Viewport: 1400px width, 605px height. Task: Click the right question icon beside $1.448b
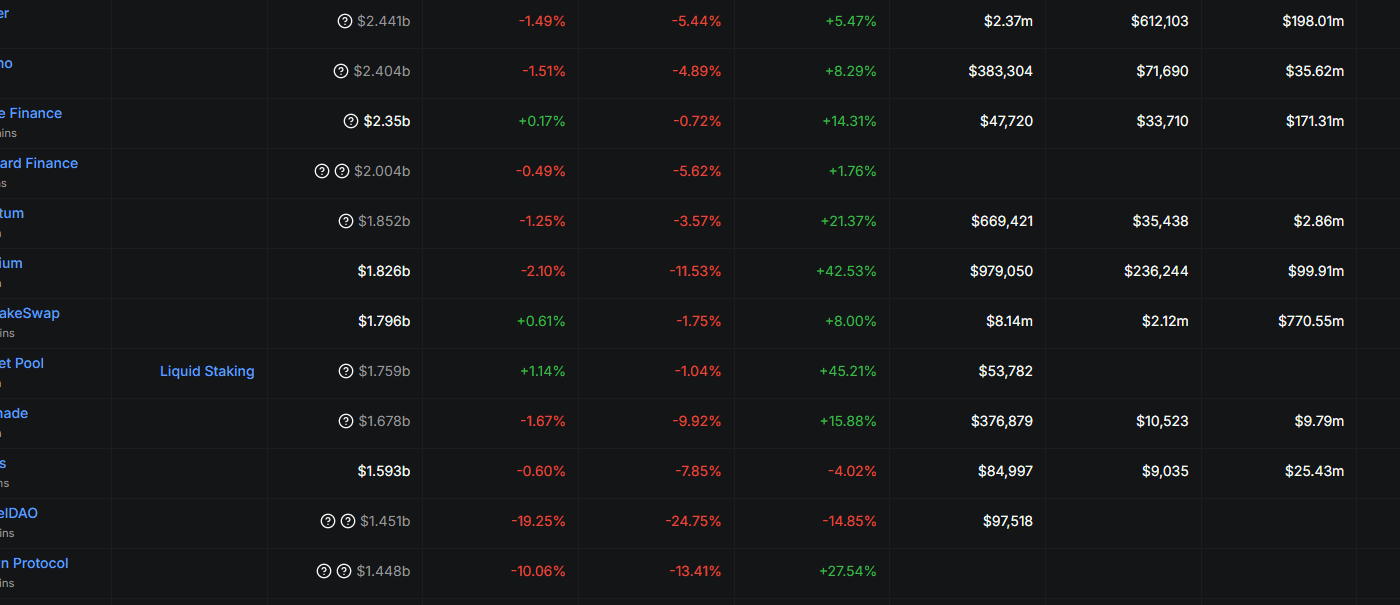344,571
